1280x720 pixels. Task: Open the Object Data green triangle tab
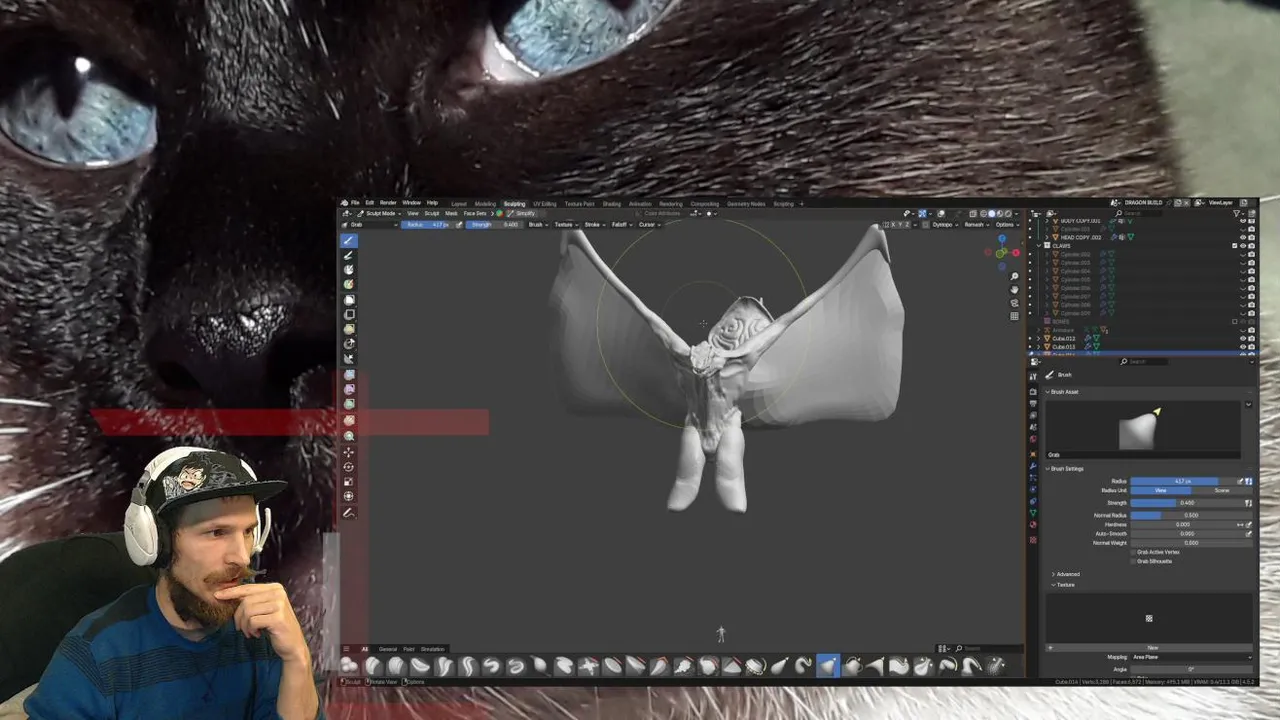(x=1033, y=513)
